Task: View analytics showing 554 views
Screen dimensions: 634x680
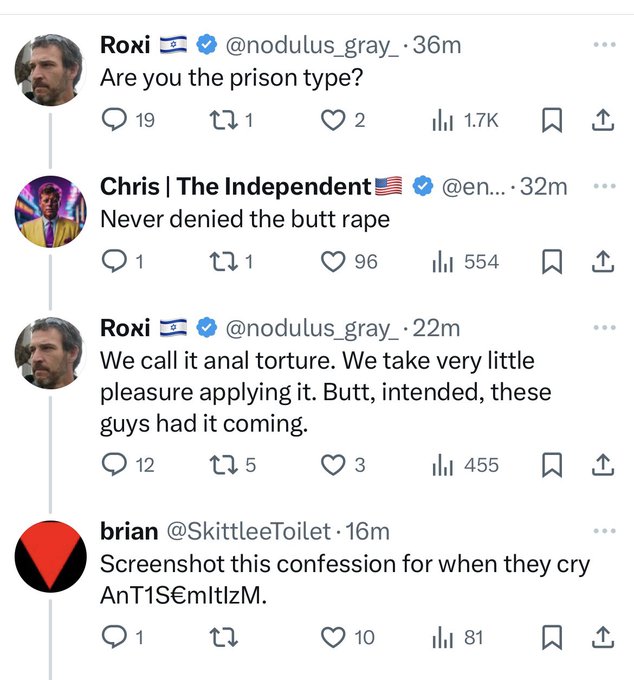Action: [464, 262]
